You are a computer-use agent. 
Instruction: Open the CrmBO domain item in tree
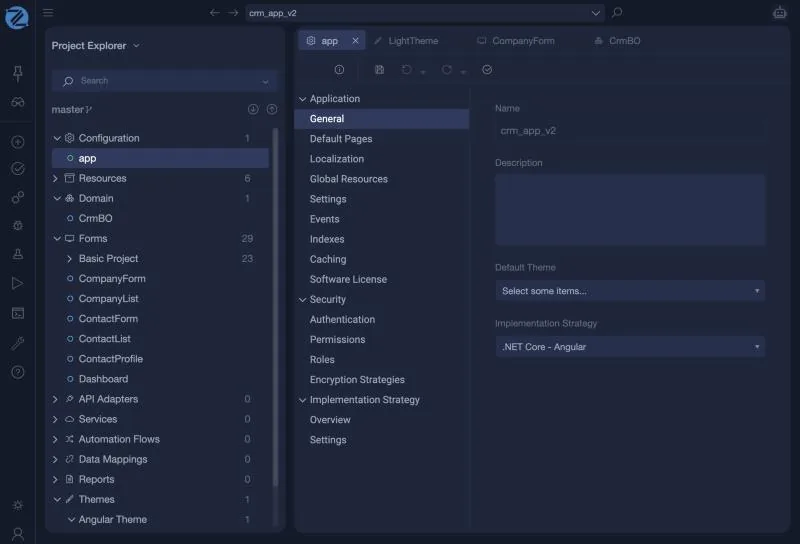click(95, 218)
